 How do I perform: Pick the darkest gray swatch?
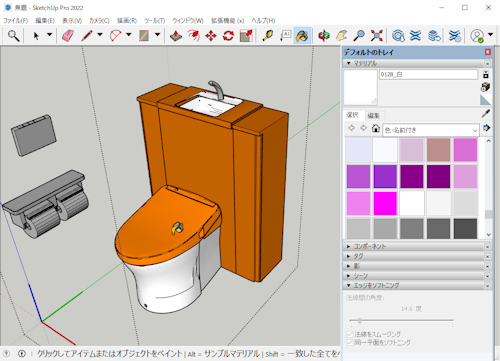point(465,229)
